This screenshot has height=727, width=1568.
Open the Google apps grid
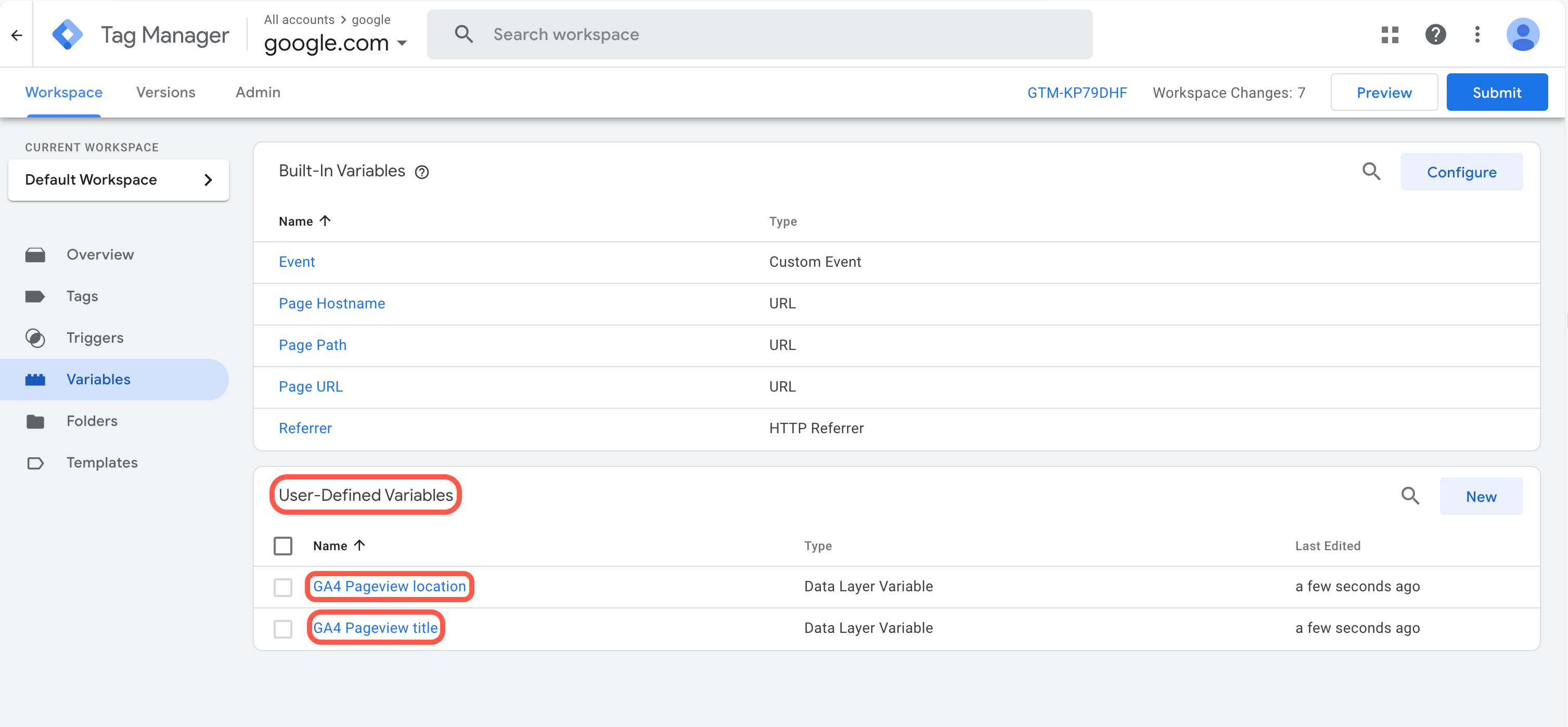(x=1390, y=35)
